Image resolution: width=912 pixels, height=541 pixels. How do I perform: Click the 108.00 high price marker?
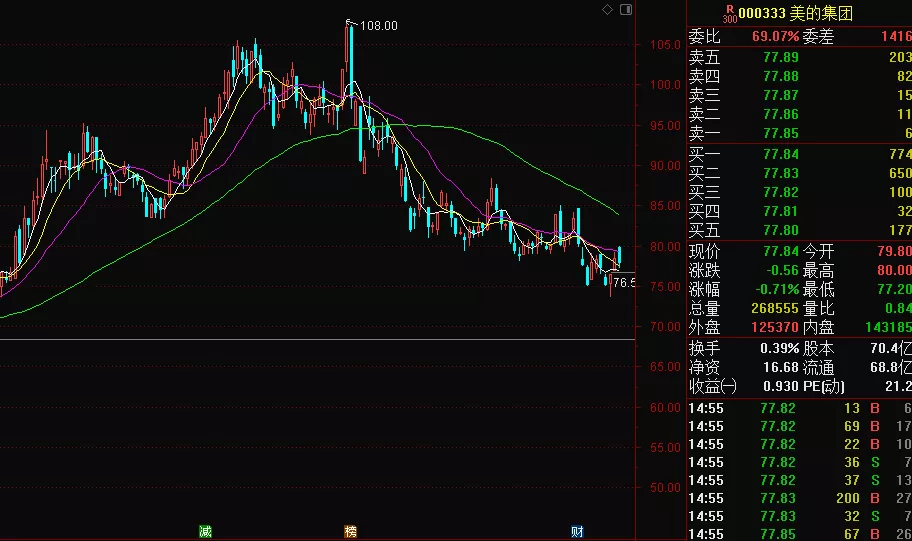(378, 25)
